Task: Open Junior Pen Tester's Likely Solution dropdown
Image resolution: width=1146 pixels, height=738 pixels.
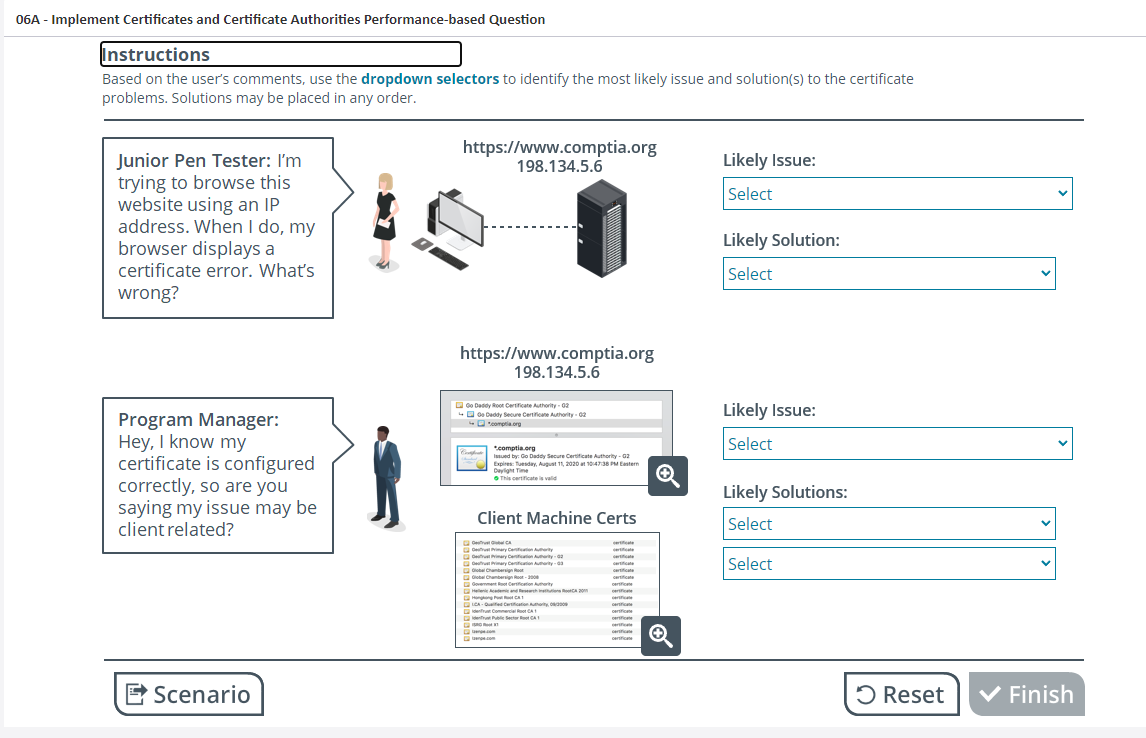Action: (888, 274)
